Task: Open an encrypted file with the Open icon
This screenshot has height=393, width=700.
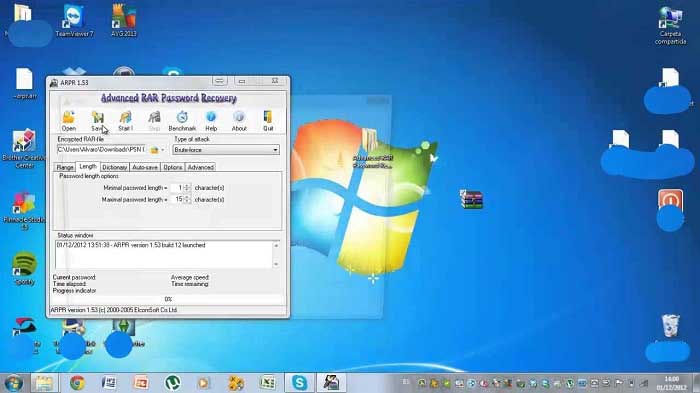Action: [69, 121]
